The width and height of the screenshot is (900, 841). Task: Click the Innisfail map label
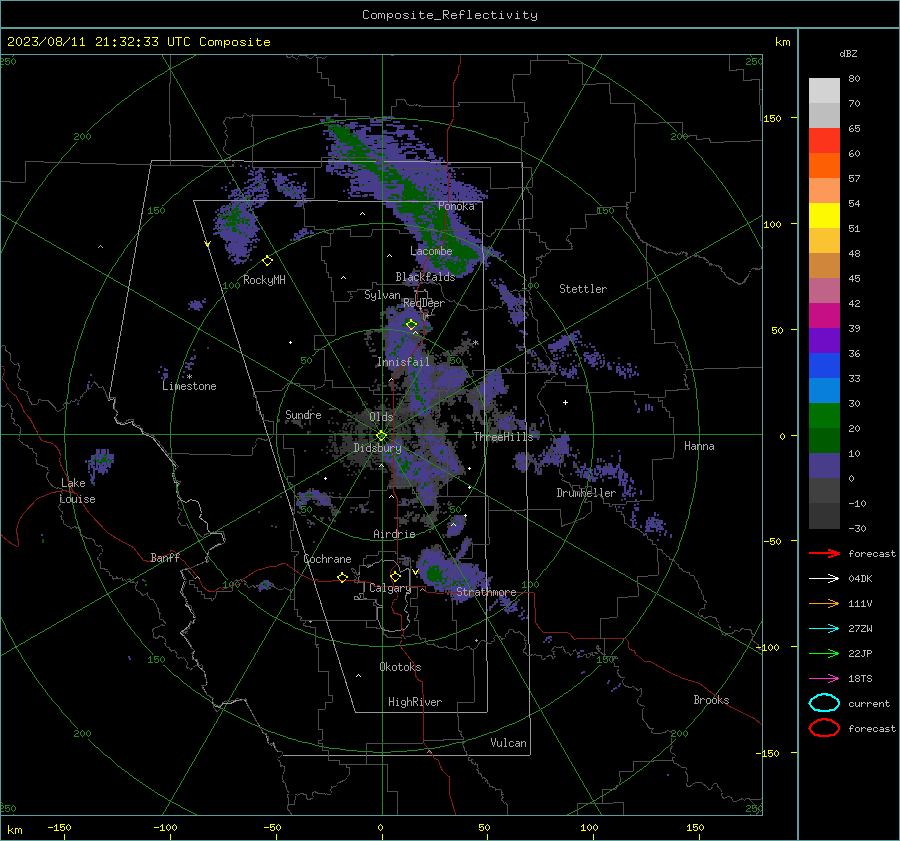403,362
